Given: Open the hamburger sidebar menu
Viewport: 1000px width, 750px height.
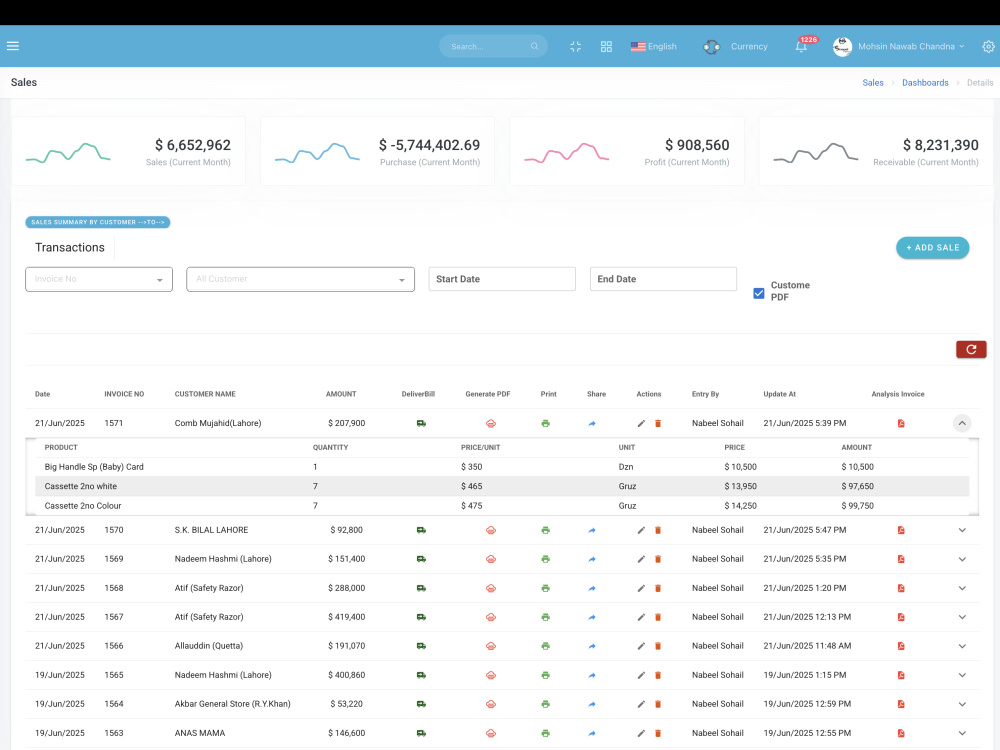Looking at the screenshot, I should pos(13,46).
